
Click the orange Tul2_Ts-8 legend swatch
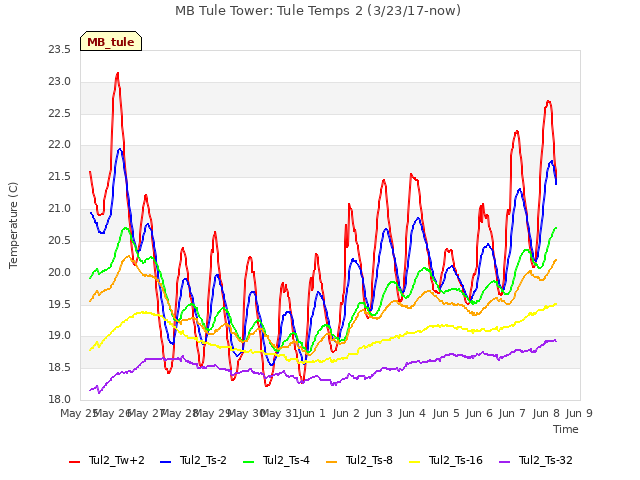coord(331,462)
